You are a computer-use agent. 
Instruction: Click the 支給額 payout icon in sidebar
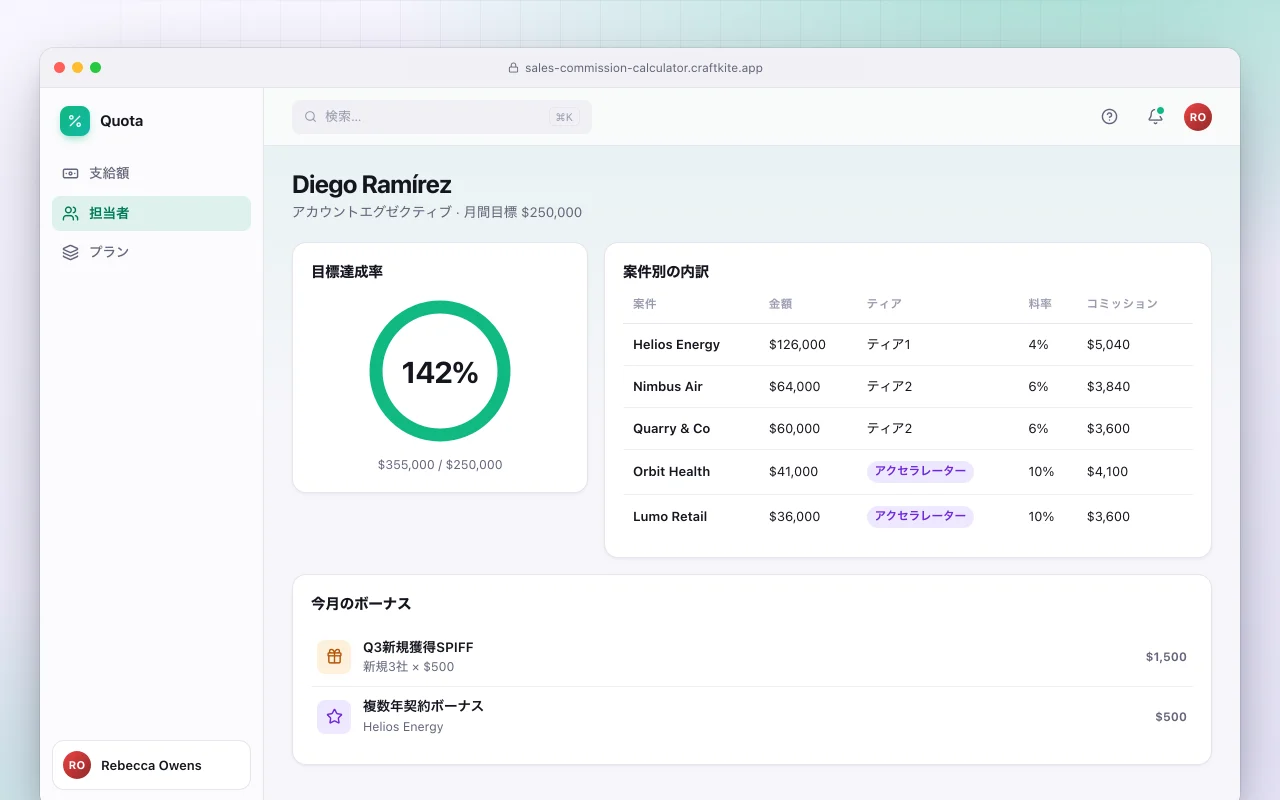click(x=70, y=173)
